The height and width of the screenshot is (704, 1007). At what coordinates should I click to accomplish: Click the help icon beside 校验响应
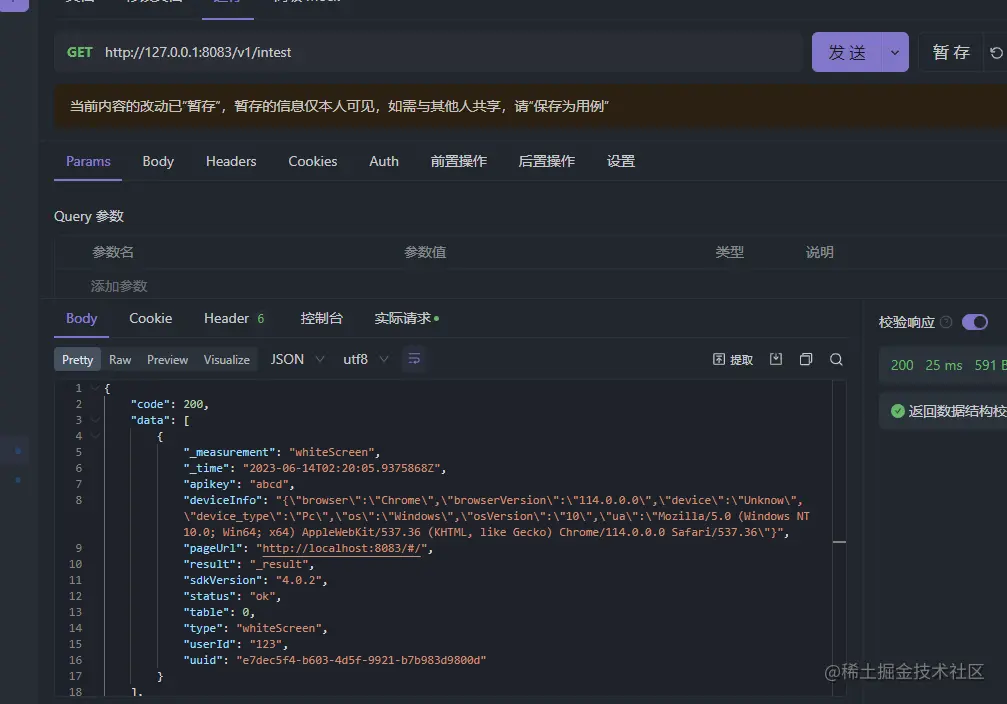pyautogui.click(x=946, y=322)
